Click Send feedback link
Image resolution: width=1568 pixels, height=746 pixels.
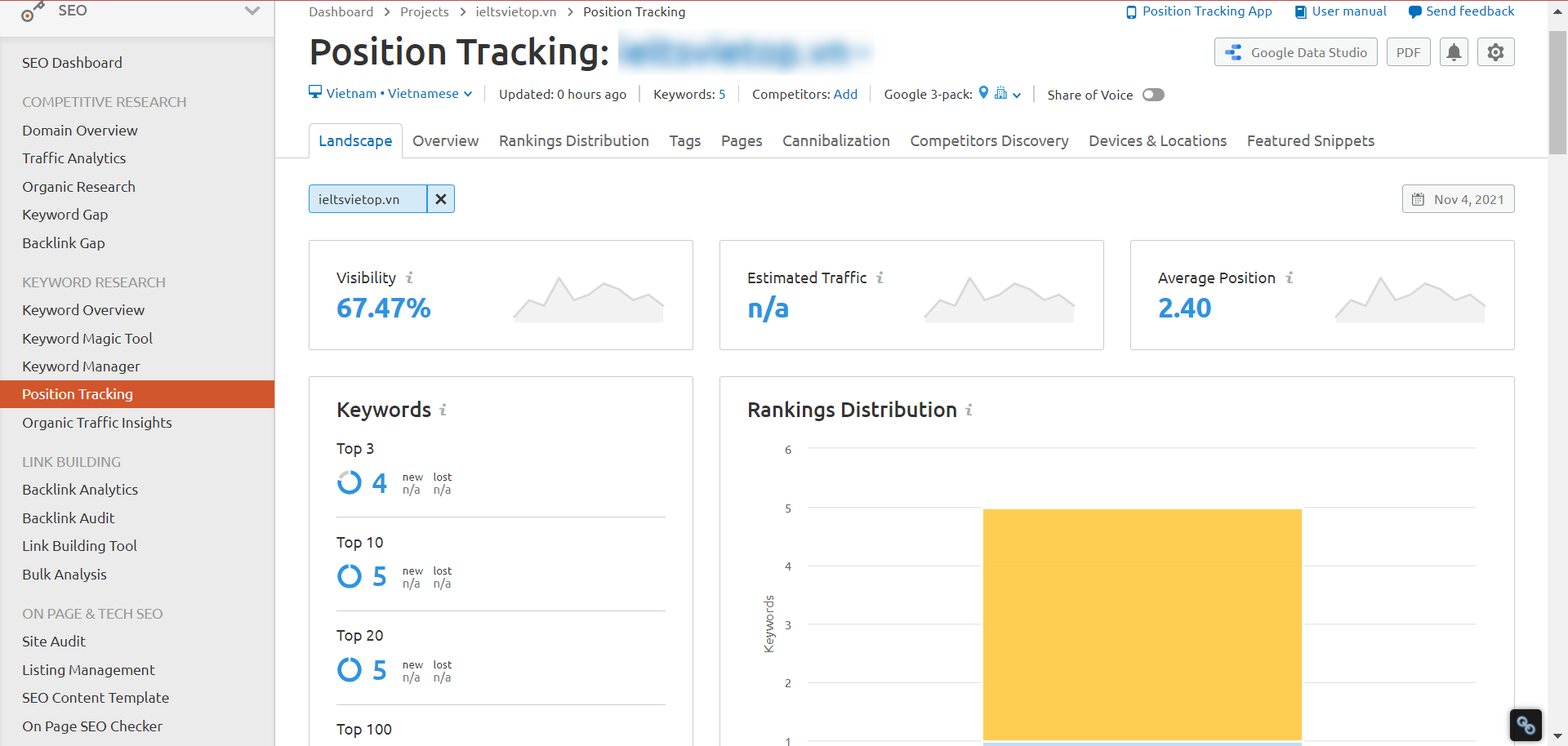pos(1462,11)
